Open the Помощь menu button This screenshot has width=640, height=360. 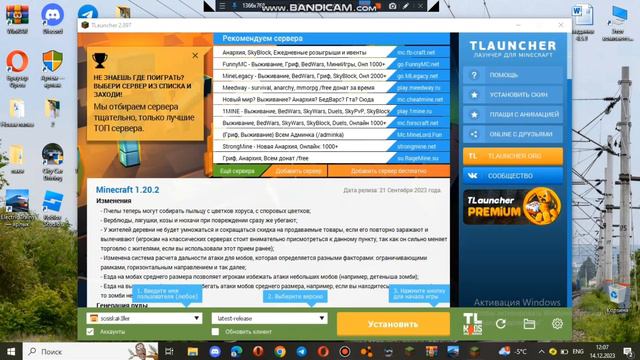coord(513,75)
